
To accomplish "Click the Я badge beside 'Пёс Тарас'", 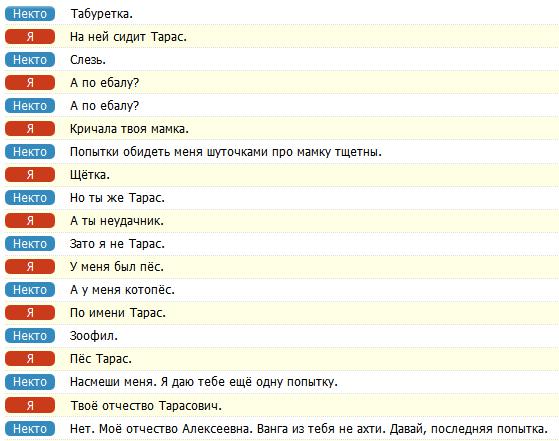I will [x=30, y=359].
